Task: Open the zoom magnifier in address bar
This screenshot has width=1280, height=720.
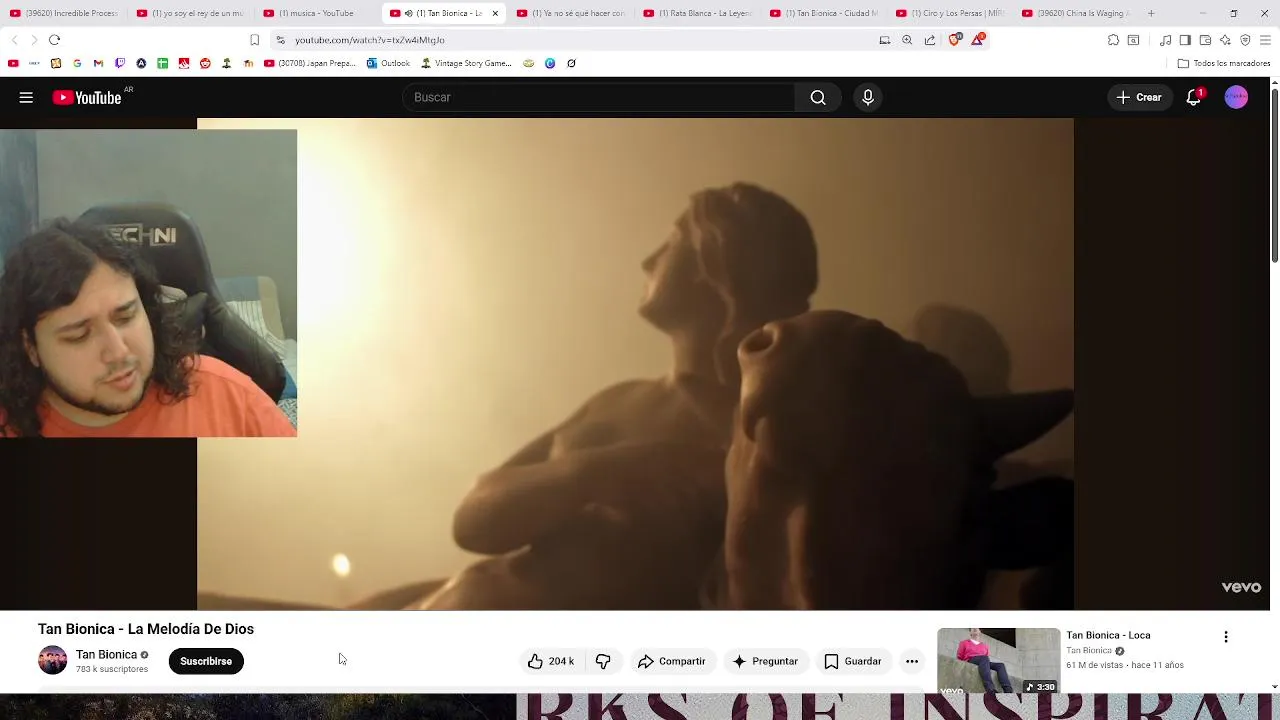Action: tap(907, 40)
